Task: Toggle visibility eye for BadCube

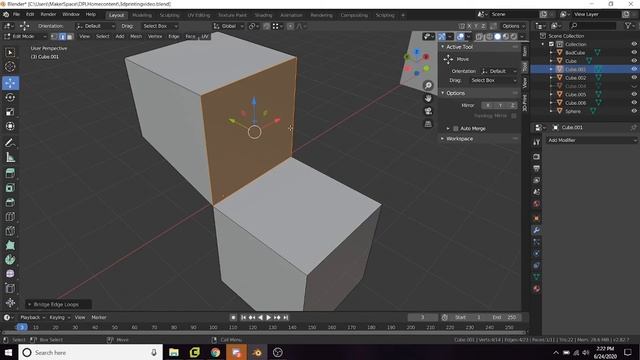Action: tap(634, 52)
